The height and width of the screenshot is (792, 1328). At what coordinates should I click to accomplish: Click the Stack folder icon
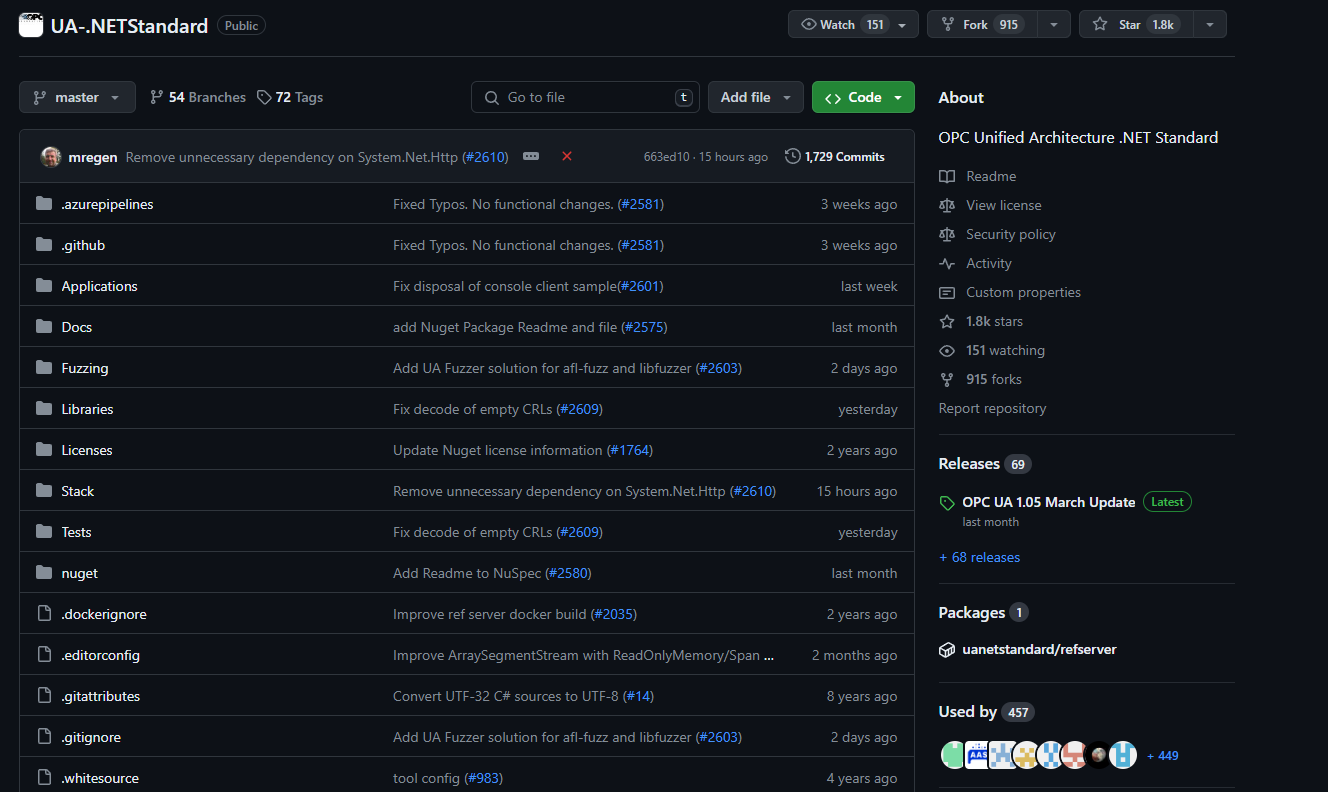coord(44,491)
